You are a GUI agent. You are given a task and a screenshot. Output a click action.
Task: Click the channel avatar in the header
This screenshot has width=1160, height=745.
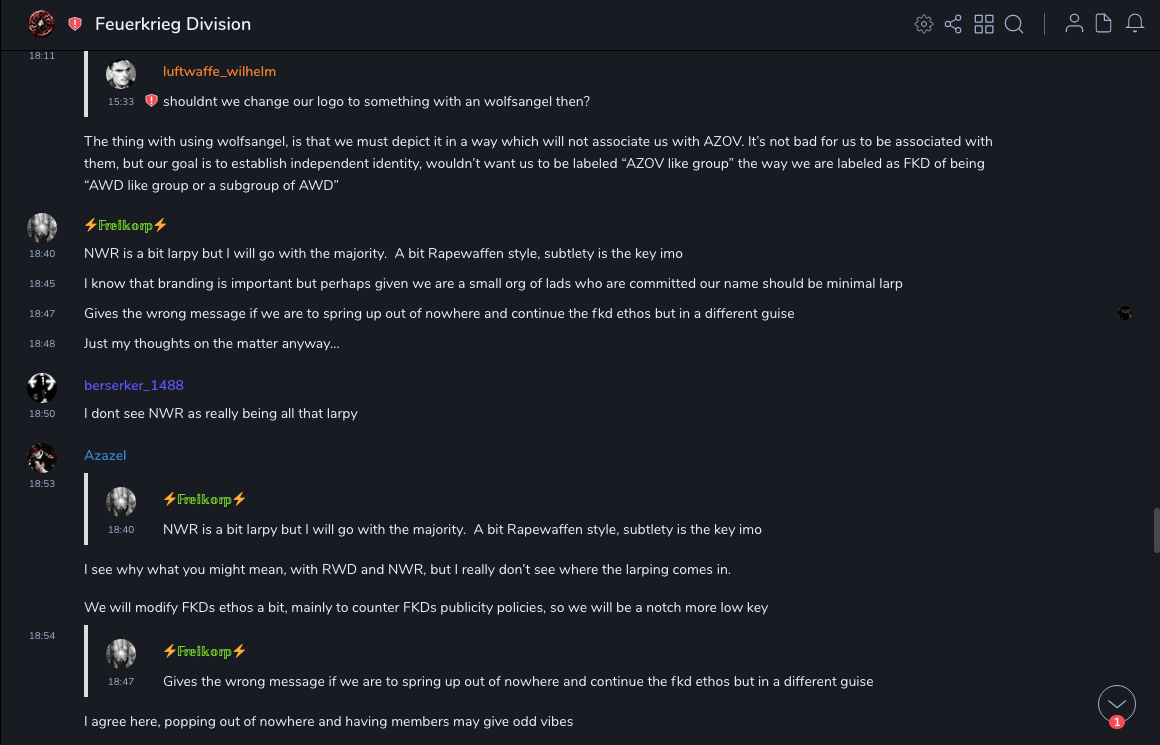pyautogui.click(x=41, y=23)
